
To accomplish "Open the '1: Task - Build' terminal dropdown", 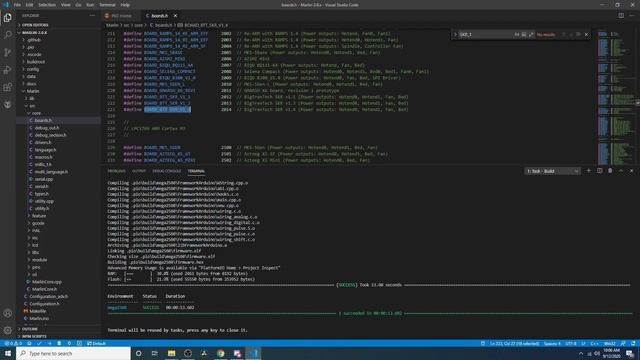I will pos(552,171).
